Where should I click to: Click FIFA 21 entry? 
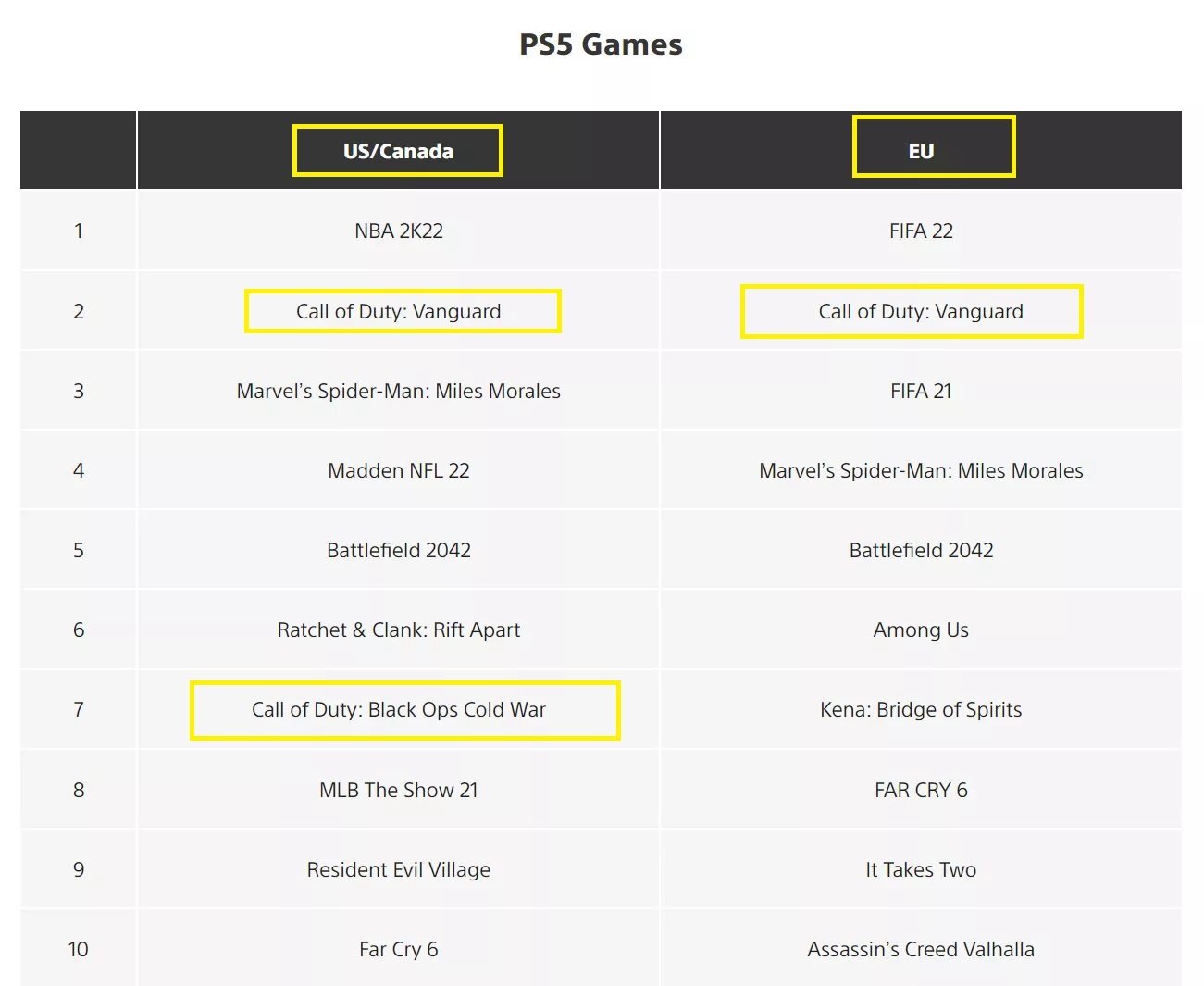(x=921, y=391)
